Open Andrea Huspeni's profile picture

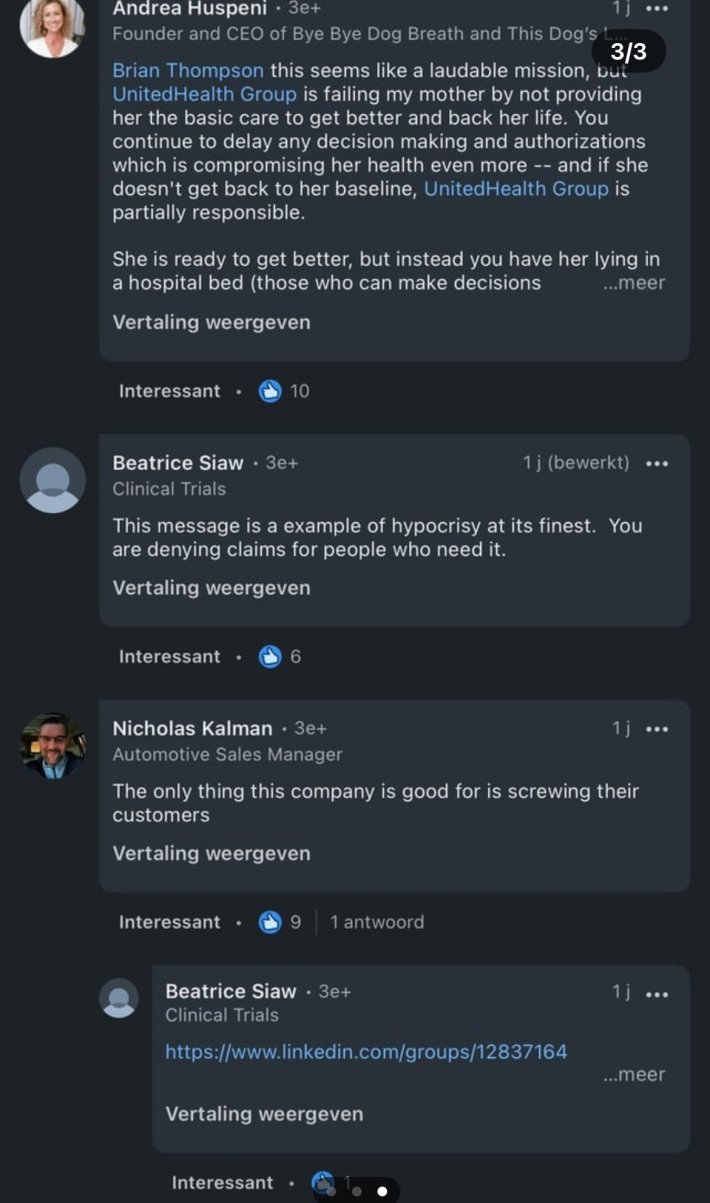[x=52, y=26]
